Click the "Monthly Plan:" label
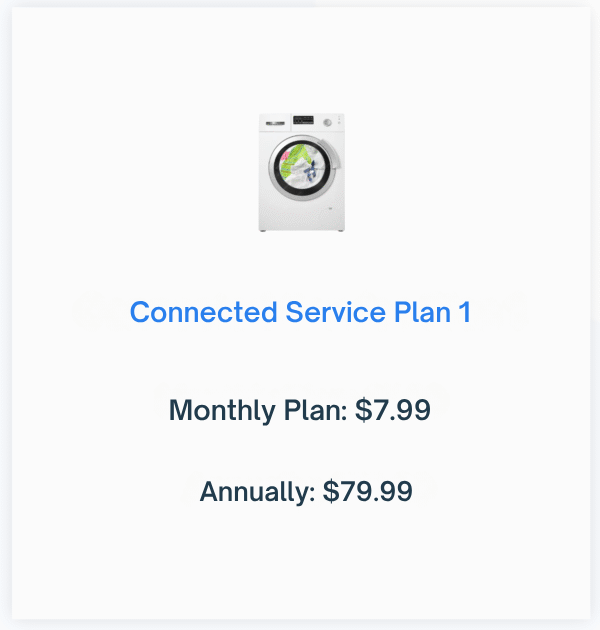This screenshot has height=630, width=600. click(258, 410)
